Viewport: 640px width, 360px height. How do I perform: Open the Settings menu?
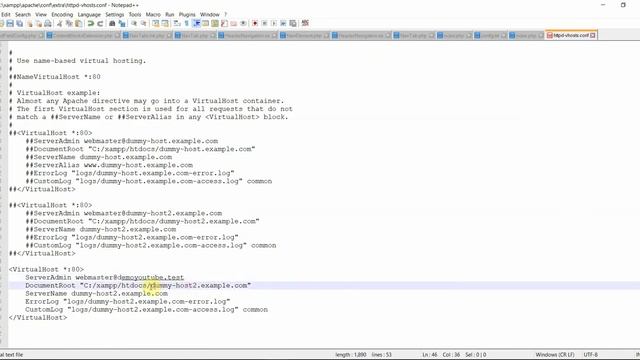tap(115, 14)
